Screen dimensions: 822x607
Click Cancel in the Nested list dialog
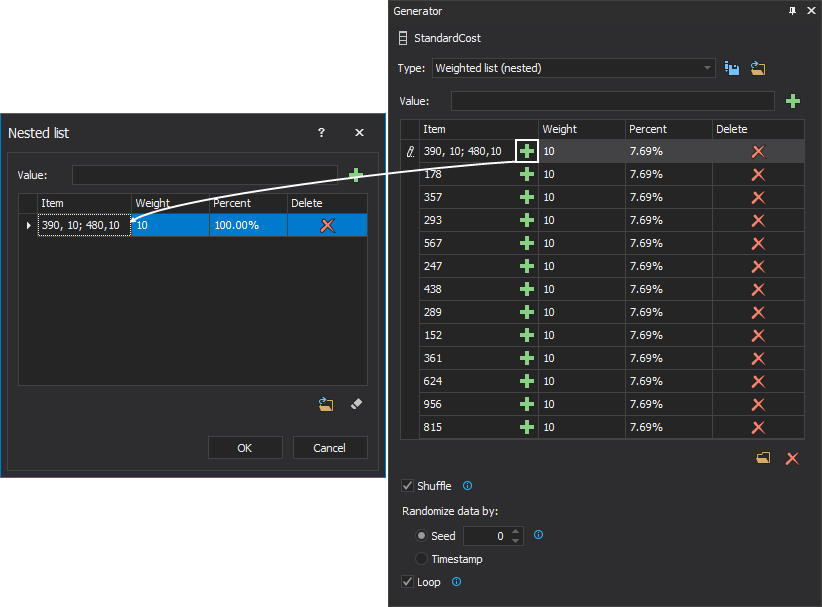[330, 448]
